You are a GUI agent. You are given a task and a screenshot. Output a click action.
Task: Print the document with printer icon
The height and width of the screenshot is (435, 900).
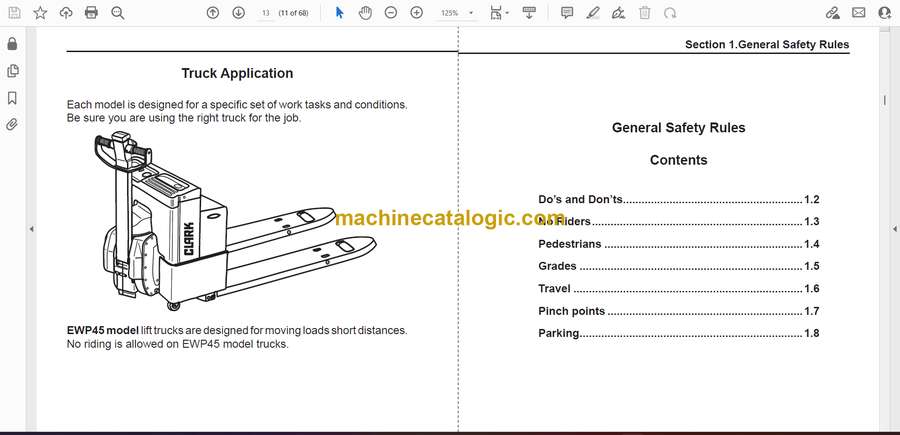coord(91,13)
